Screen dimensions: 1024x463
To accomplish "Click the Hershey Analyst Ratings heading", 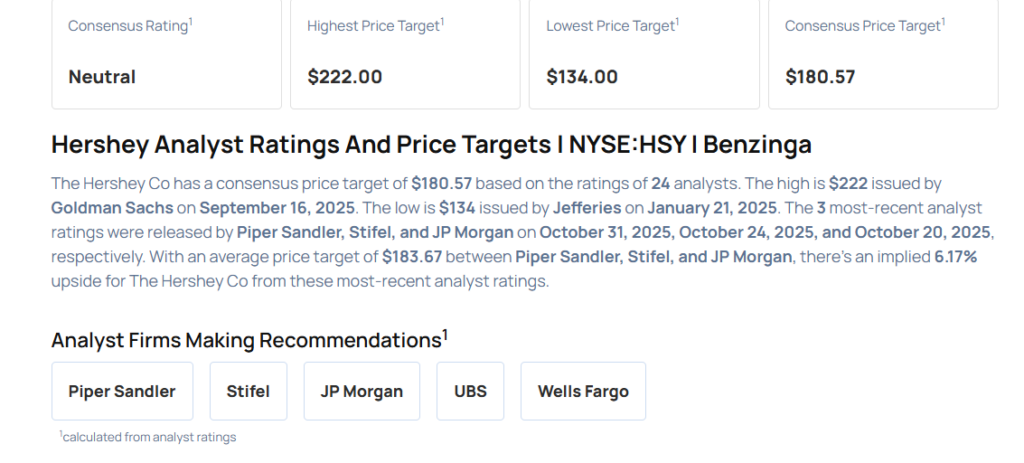I will [431, 145].
